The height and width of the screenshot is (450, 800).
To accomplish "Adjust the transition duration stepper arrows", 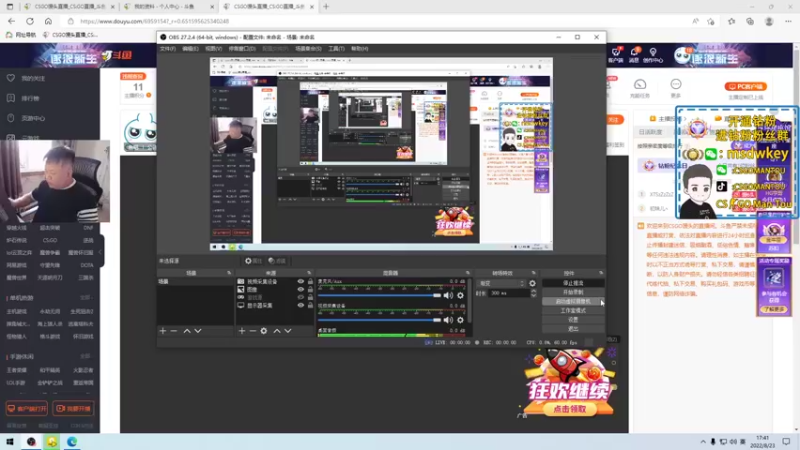I will tap(533, 293).
